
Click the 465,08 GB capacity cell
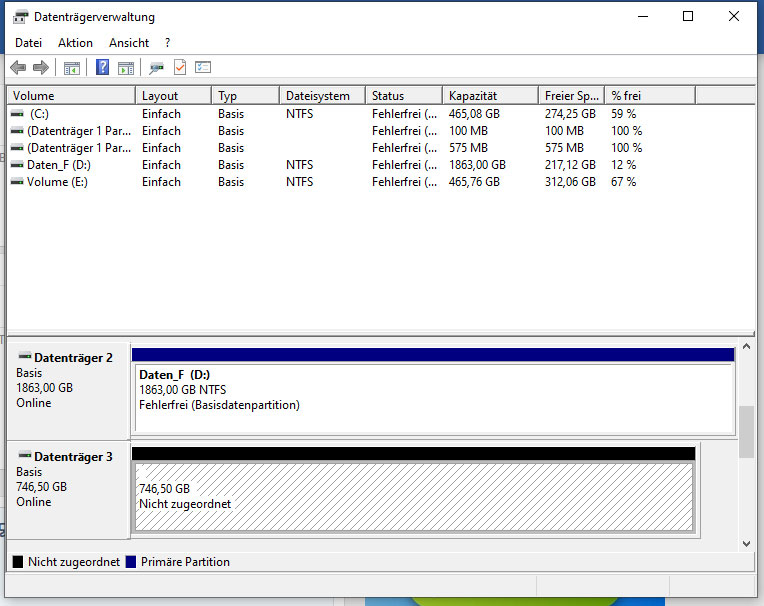pyautogui.click(x=474, y=114)
